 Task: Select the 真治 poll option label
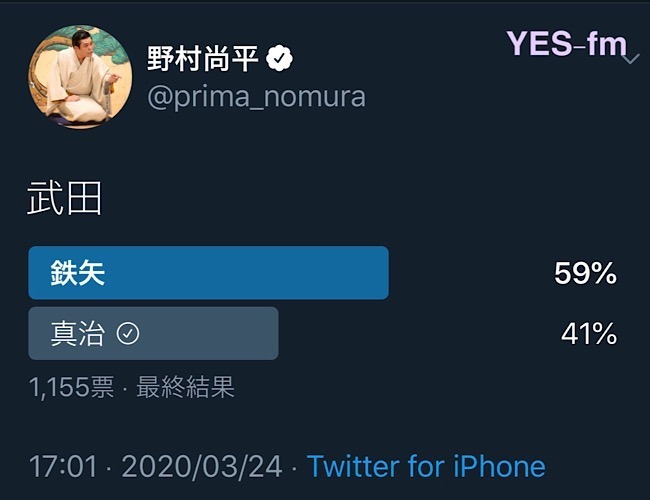tap(78, 334)
